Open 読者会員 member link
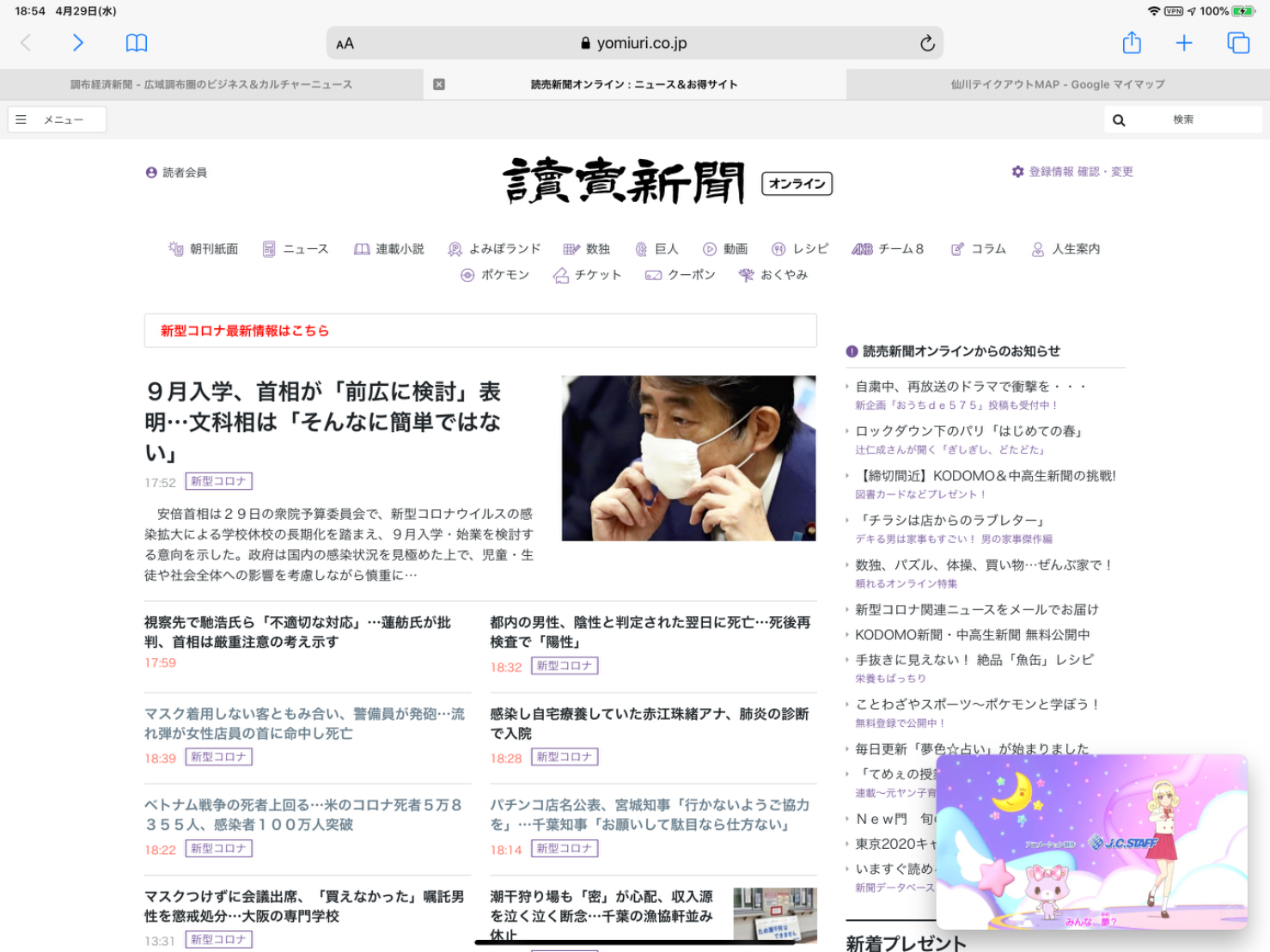Image resolution: width=1270 pixels, height=952 pixels. (177, 173)
